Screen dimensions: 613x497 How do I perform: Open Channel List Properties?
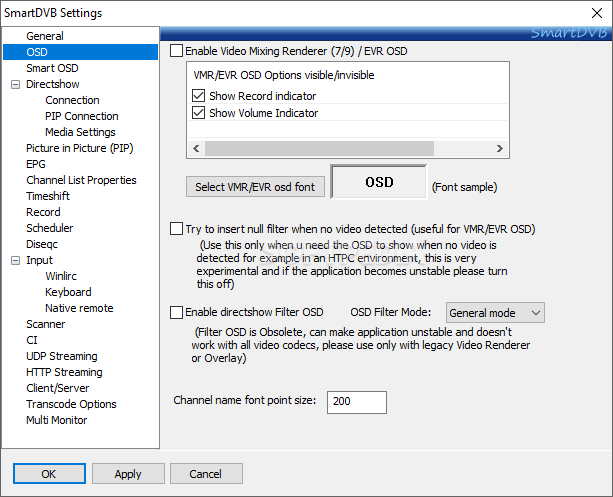[x=81, y=180]
